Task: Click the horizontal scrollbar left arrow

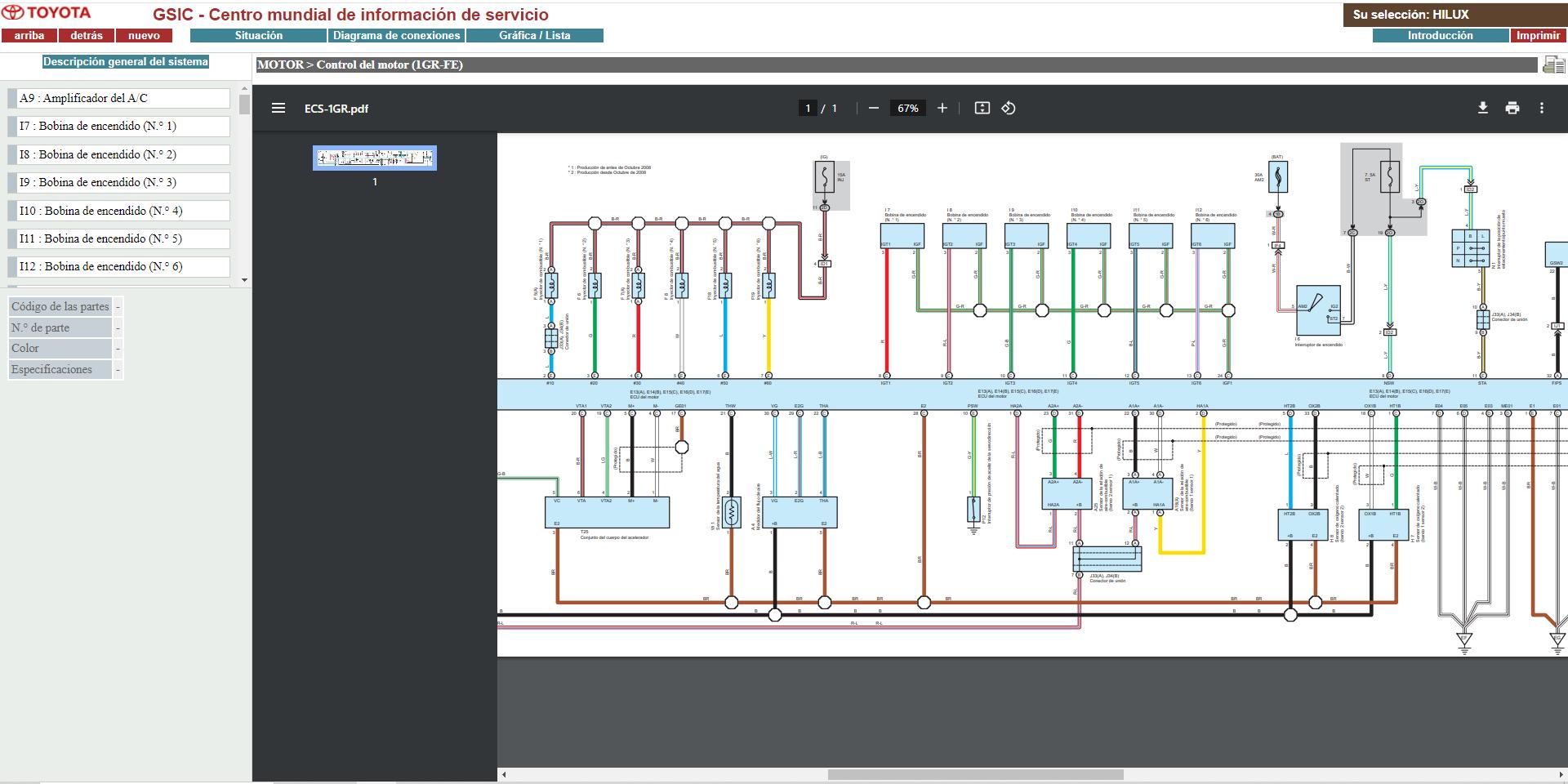Action: [504, 774]
